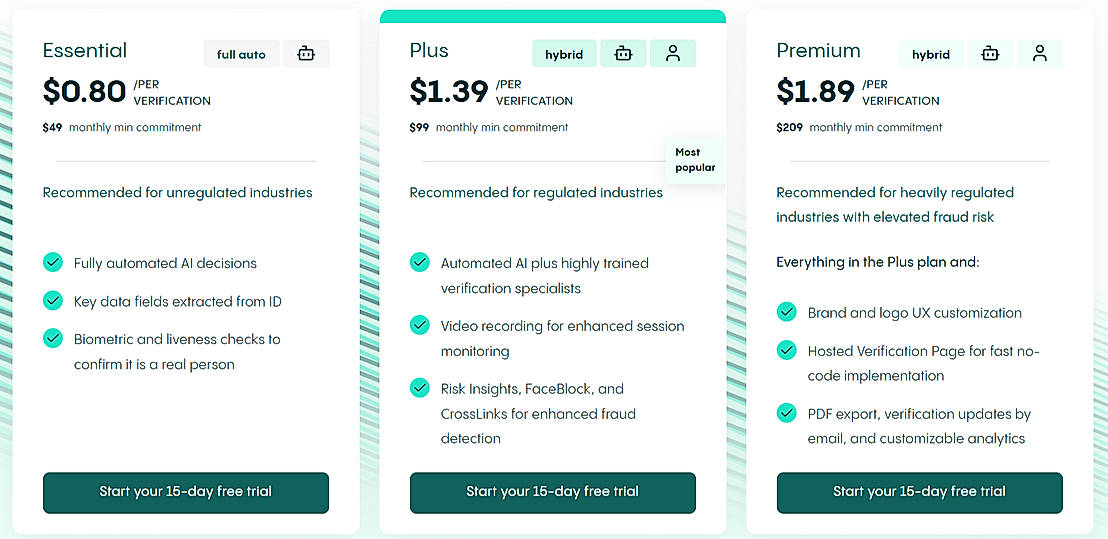1108x539 pixels.
Task: Click the robot icon on the Plus plan
Action: pyautogui.click(x=623, y=54)
